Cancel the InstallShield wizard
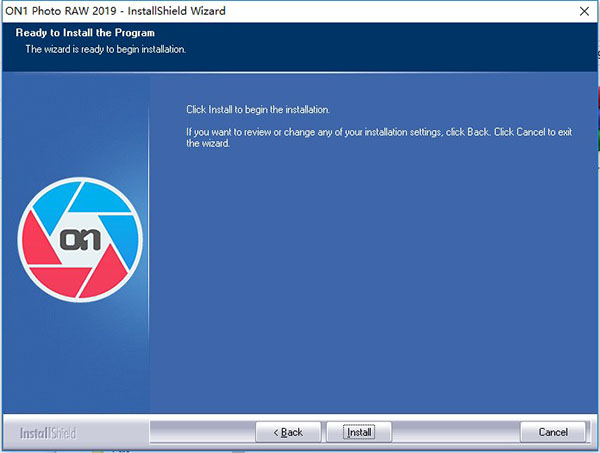Viewport: 600px width, 453px height. coord(553,432)
